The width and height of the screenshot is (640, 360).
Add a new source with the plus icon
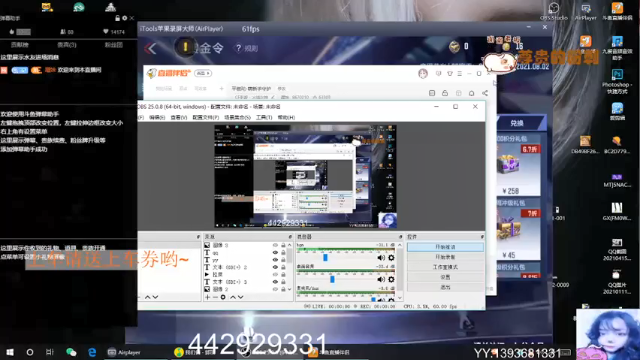(208, 297)
